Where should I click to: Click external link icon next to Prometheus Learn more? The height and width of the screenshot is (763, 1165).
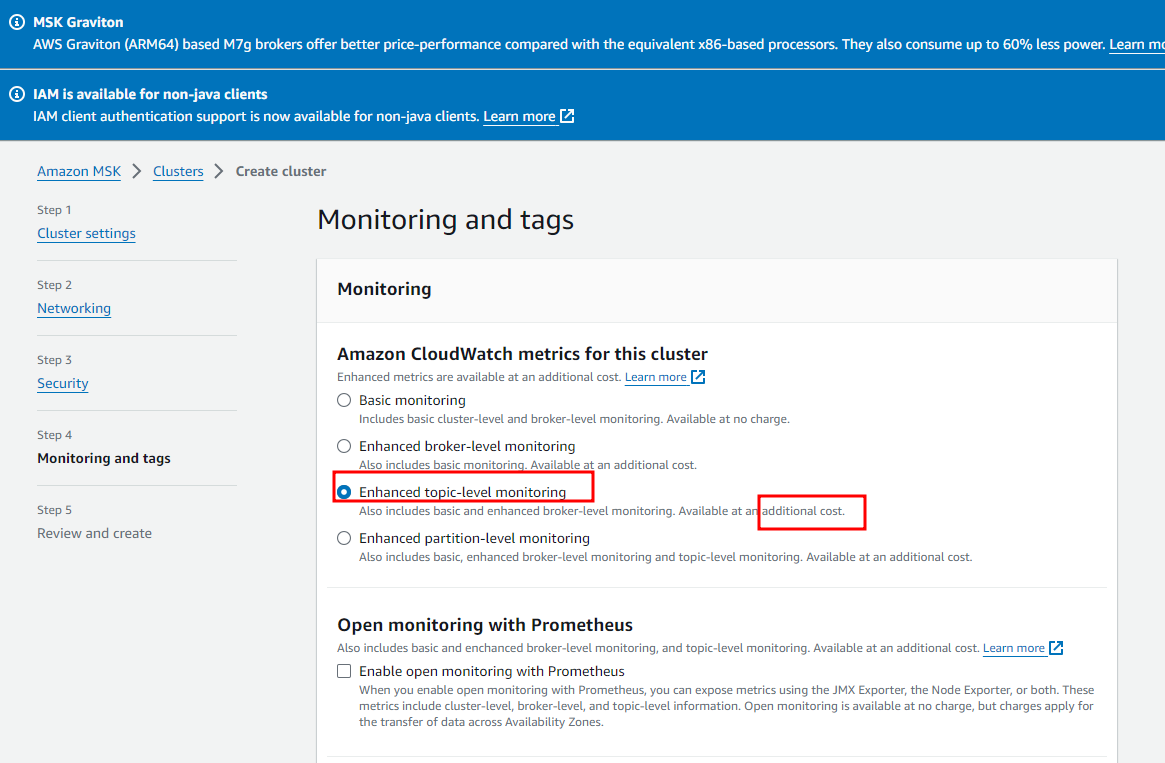pos(1056,648)
